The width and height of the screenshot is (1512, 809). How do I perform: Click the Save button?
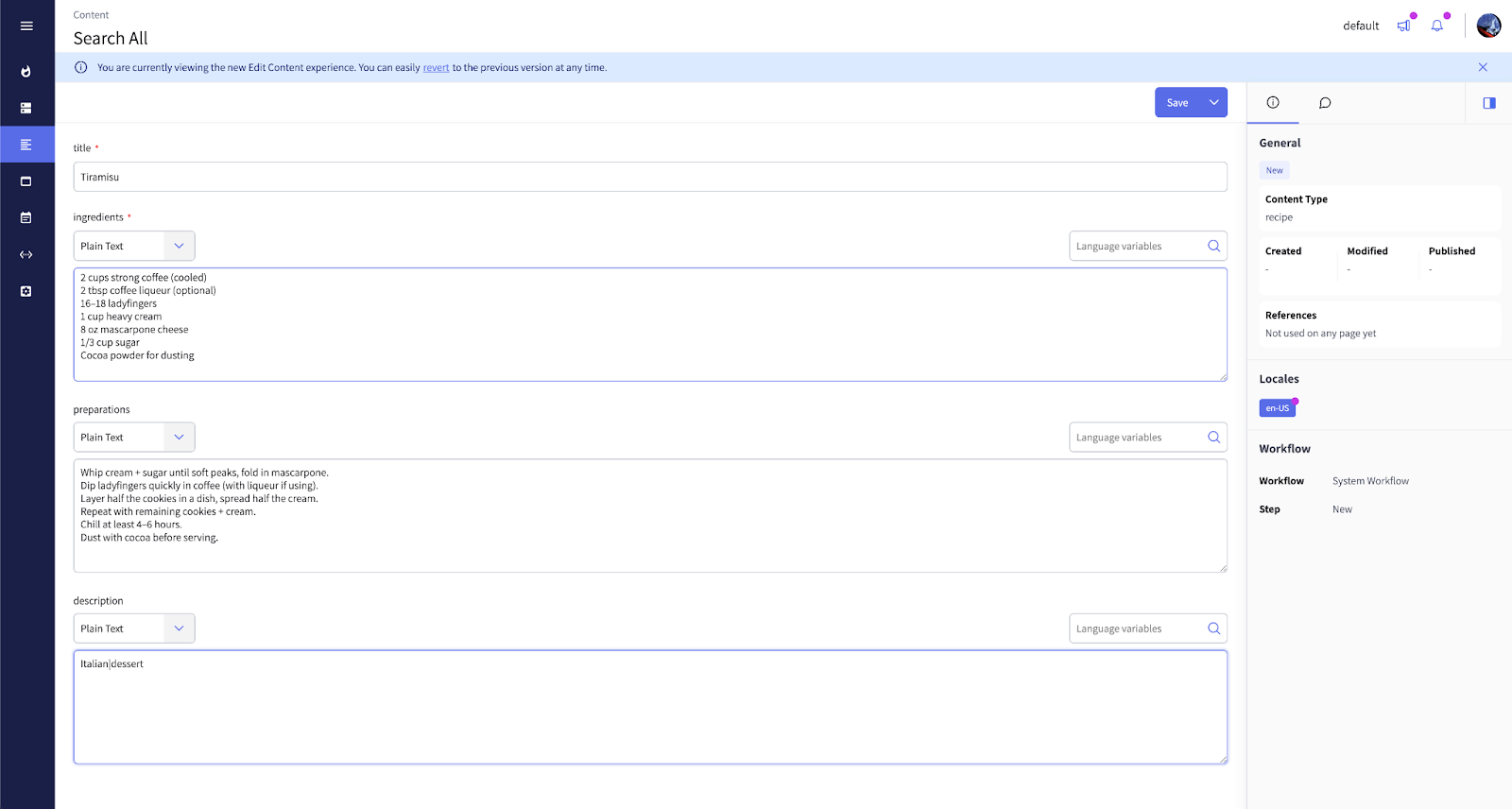[x=1177, y=103]
